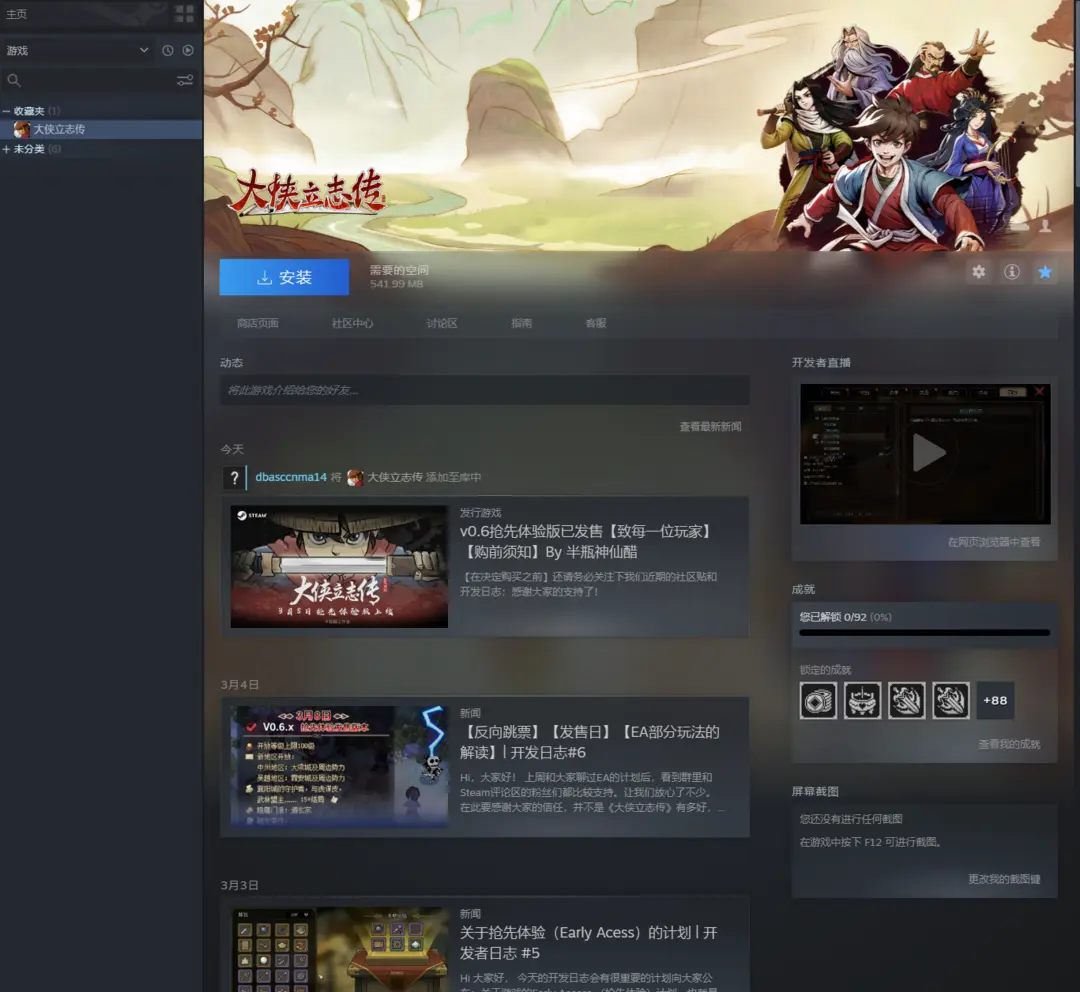Close the developer broadcast with red X

[x=1039, y=391]
